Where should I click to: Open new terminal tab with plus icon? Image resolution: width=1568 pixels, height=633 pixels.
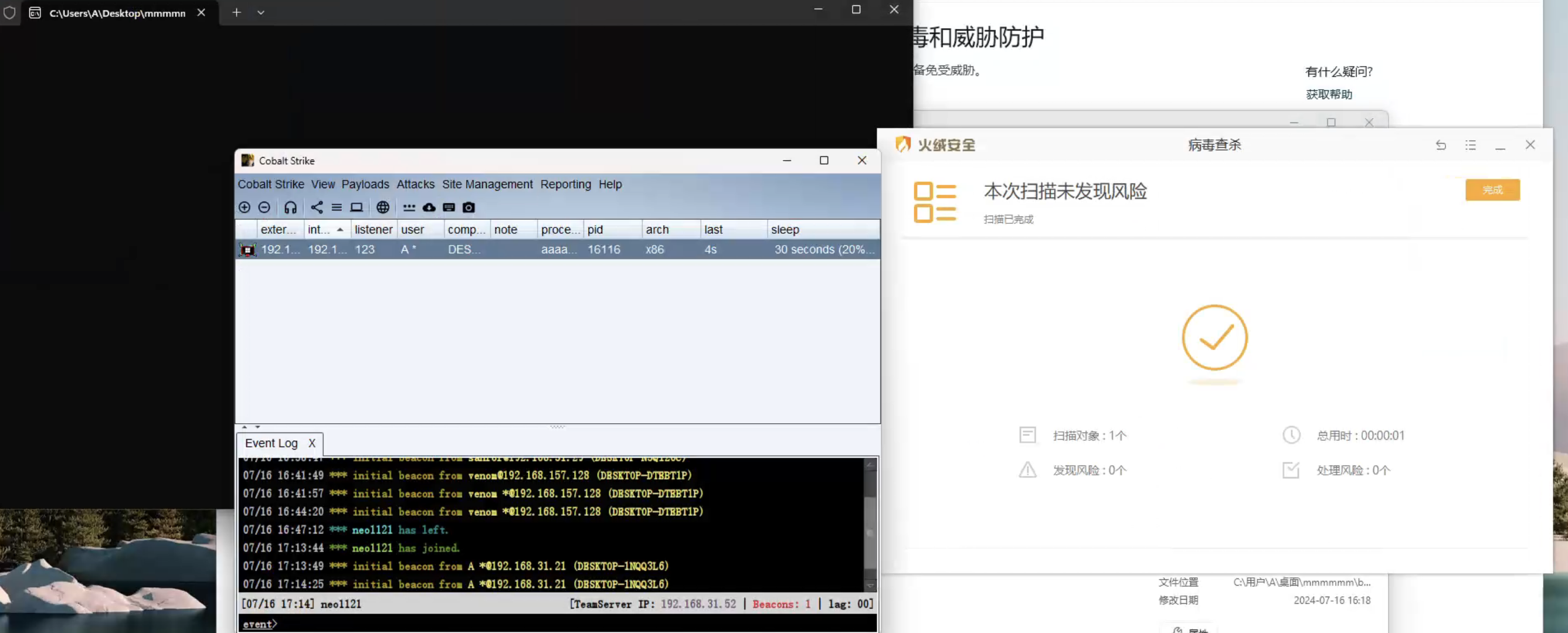coord(236,12)
